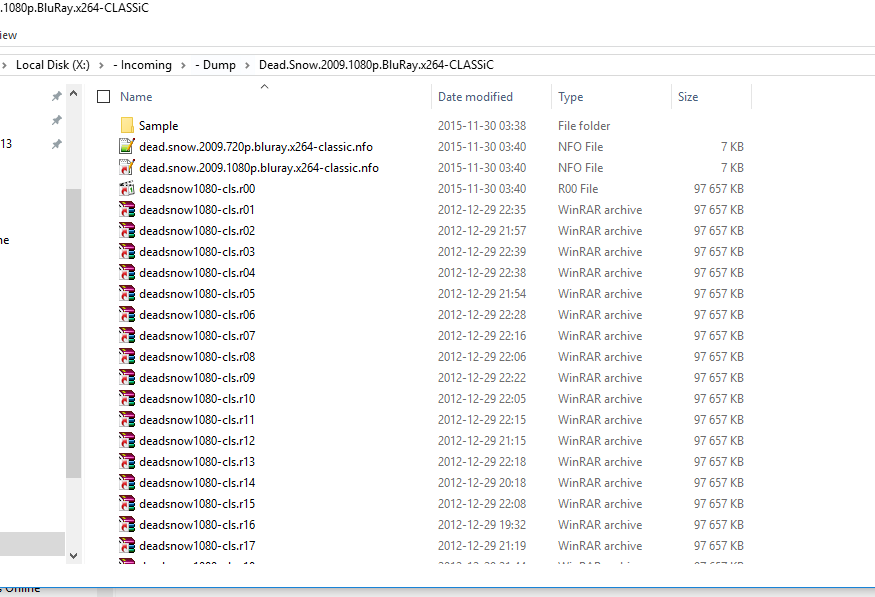Click WinRAR archive type of deadsnow1080-cls.r10
The image size is (875, 597).
click(600, 399)
